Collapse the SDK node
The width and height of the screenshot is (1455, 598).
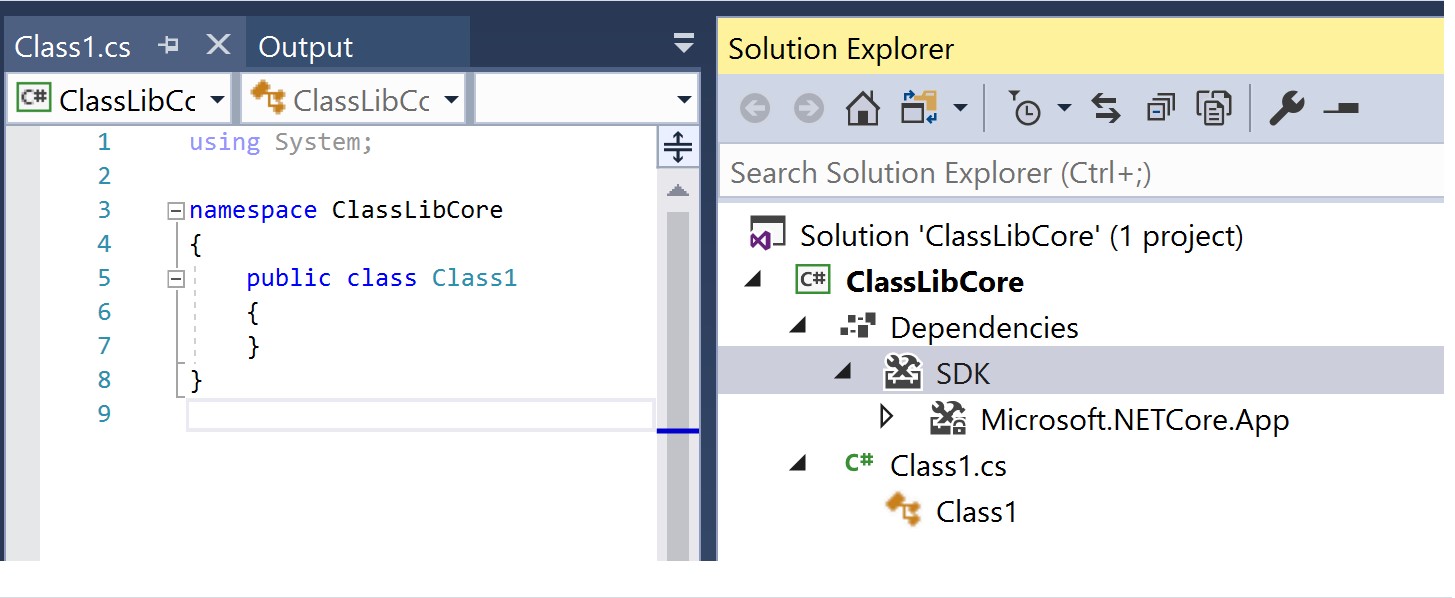(843, 373)
